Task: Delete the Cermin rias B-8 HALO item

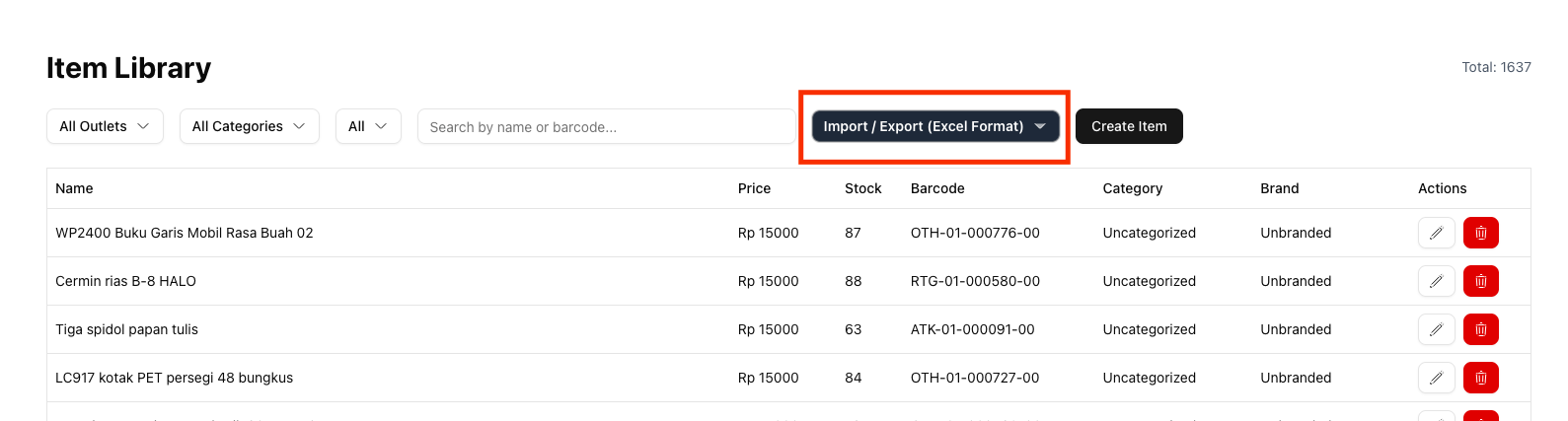Action: [x=1480, y=281]
